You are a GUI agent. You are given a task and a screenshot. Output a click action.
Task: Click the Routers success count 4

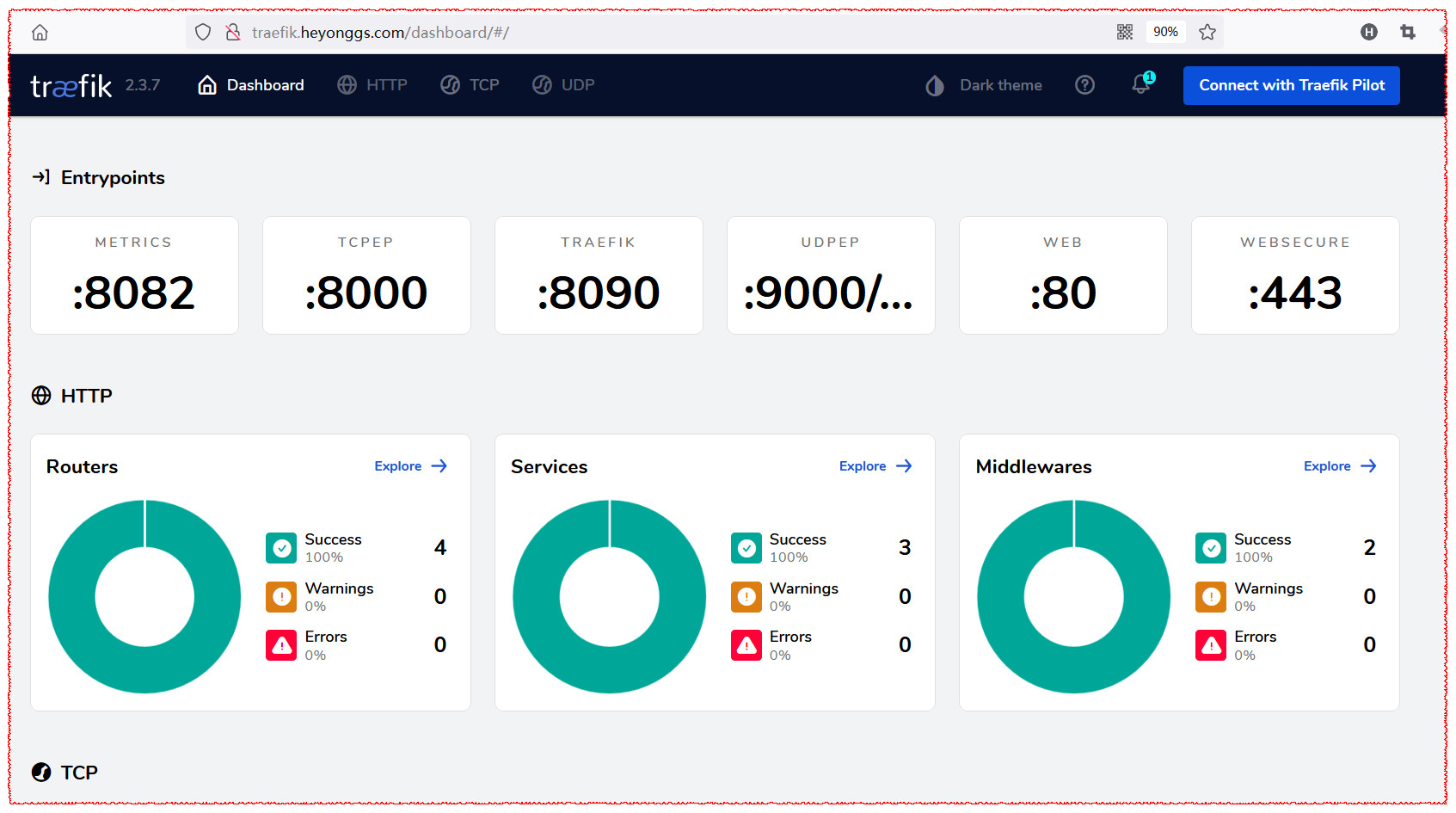pos(440,548)
